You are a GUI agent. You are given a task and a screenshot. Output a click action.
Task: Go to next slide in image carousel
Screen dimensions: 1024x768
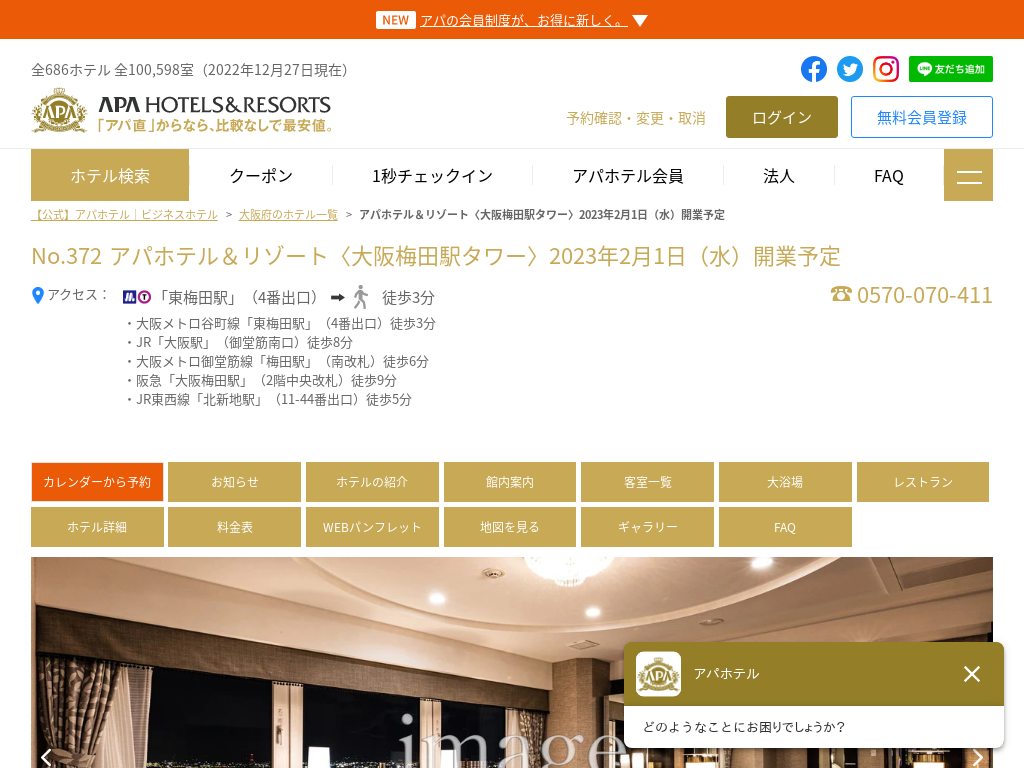point(978,757)
